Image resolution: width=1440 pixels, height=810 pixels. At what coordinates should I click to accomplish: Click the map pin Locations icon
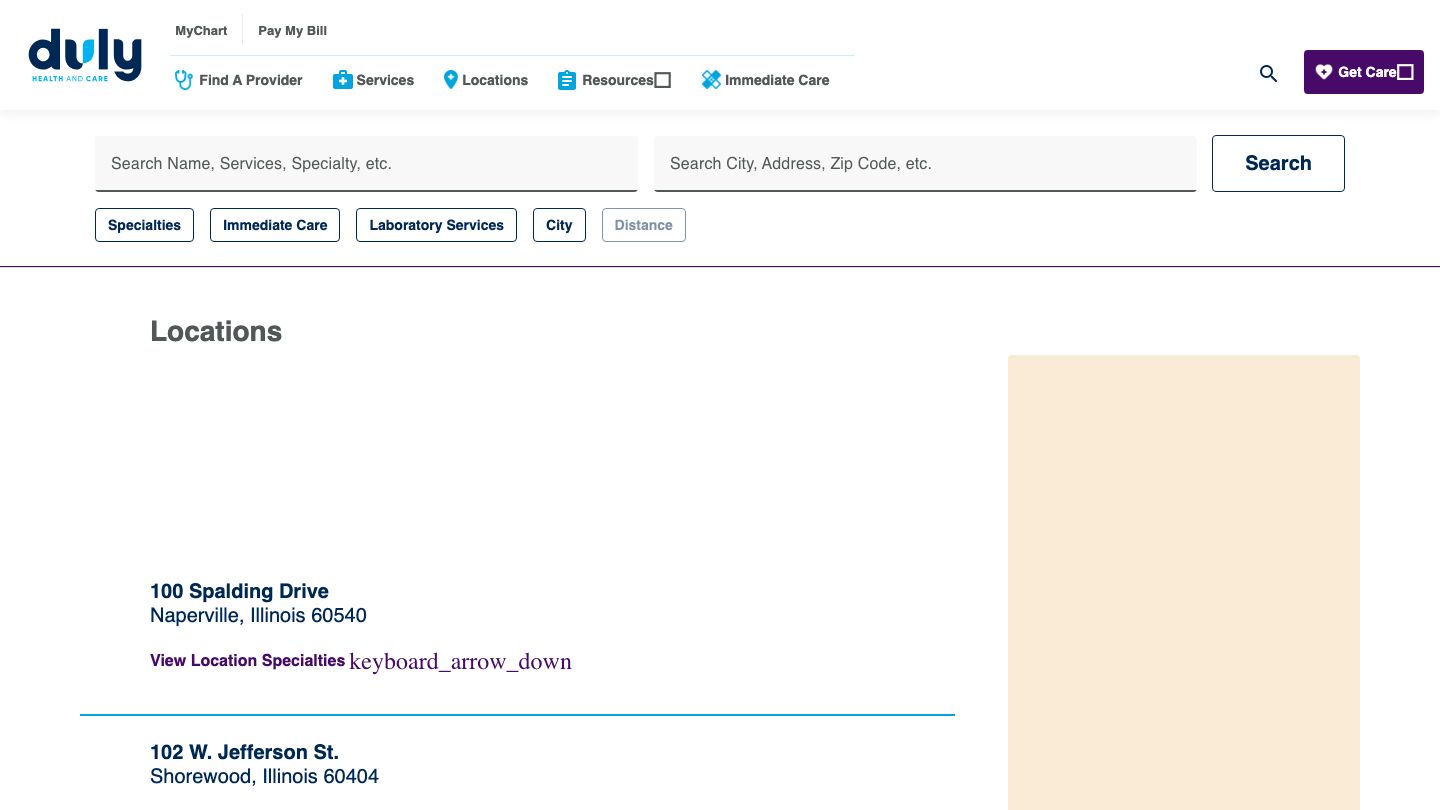pos(450,80)
